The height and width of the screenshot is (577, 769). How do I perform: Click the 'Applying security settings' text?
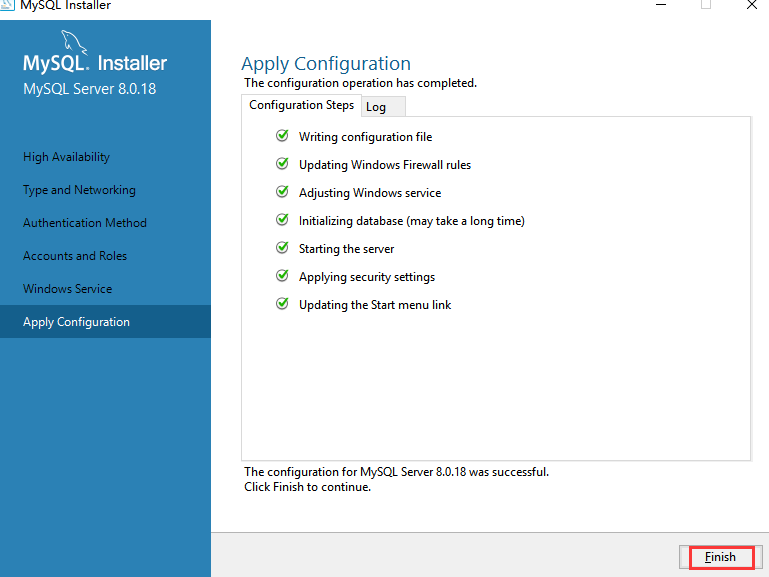(x=367, y=277)
